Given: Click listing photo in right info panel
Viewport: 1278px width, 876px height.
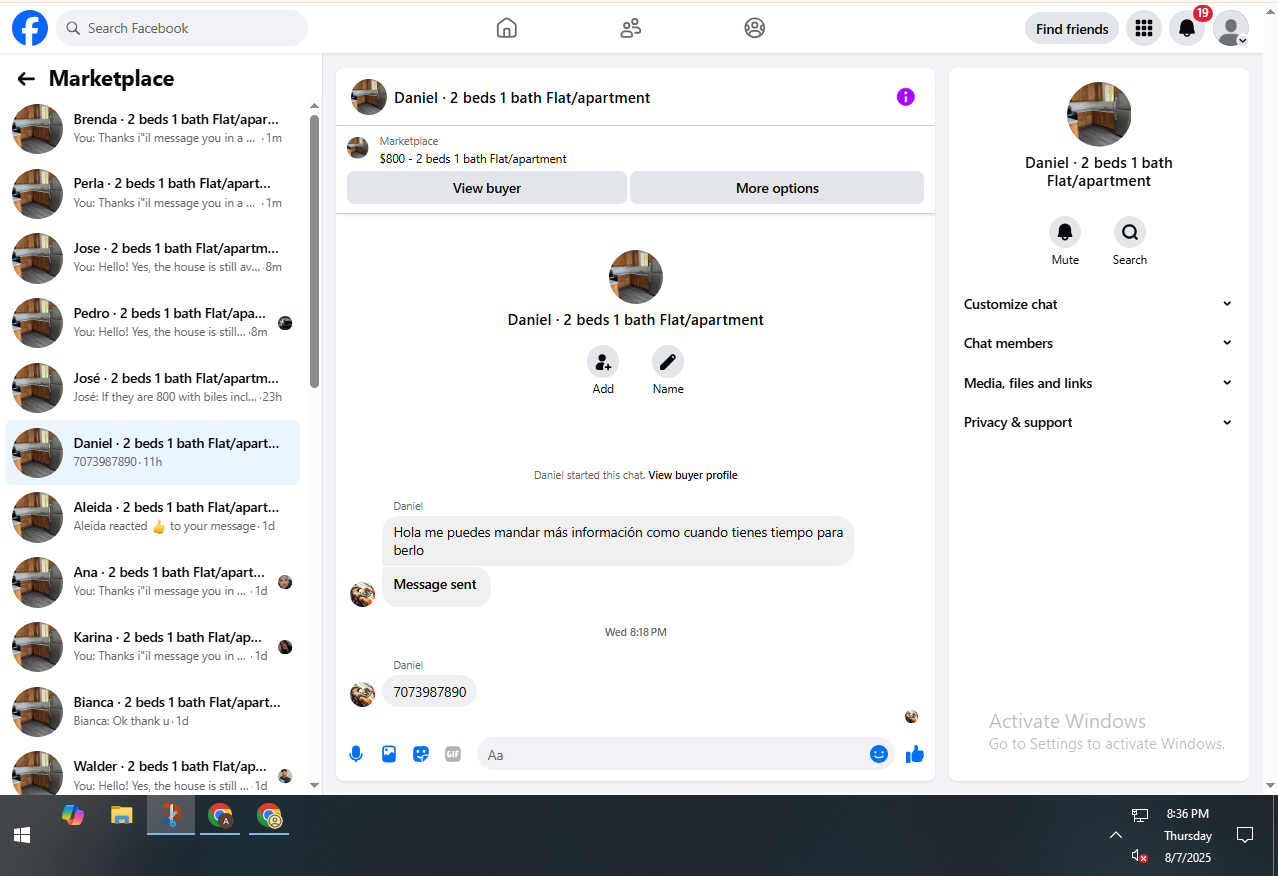Looking at the screenshot, I should 1099,114.
